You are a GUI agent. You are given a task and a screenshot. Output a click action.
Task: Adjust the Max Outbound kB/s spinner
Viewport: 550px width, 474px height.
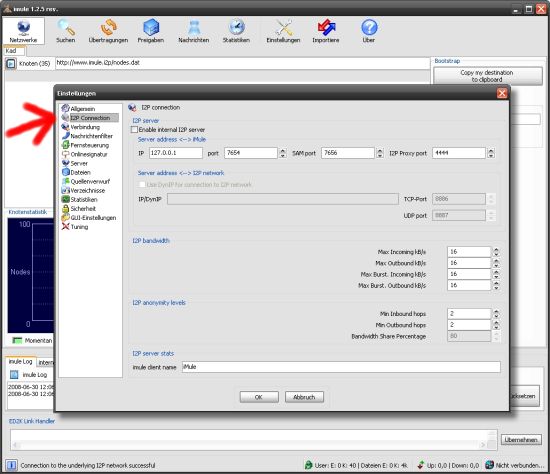(x=496, y=263)
